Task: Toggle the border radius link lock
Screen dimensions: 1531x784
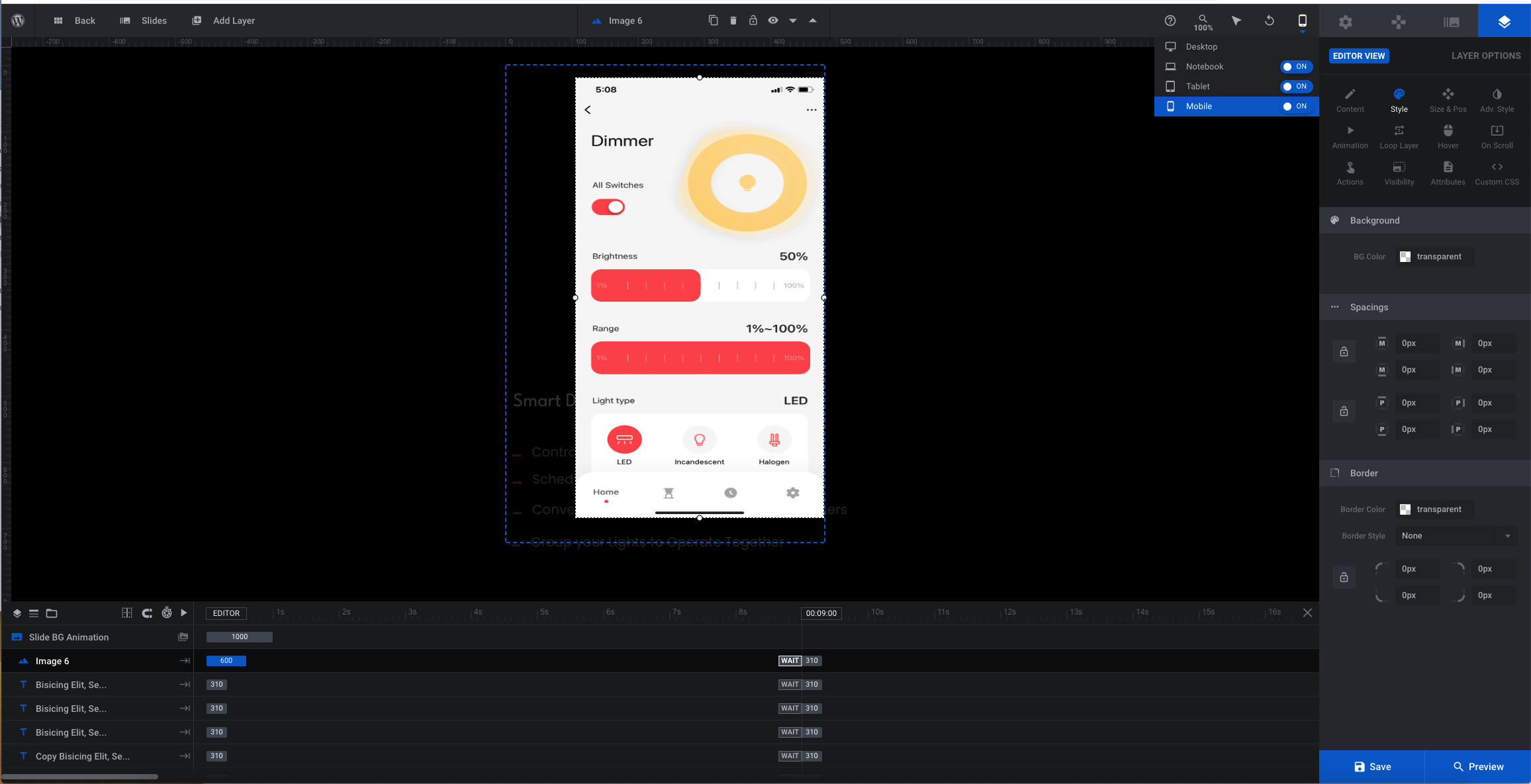Action: click(1344, 578)
